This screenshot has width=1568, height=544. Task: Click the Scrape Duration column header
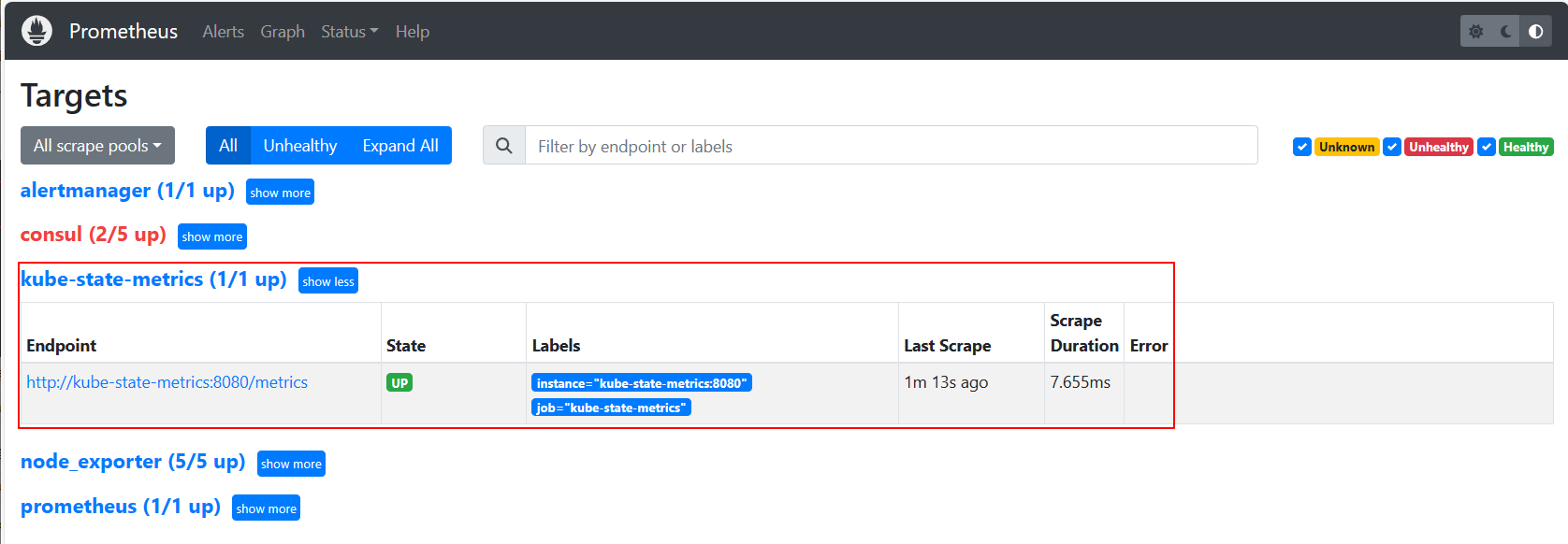coord(1084,333)
